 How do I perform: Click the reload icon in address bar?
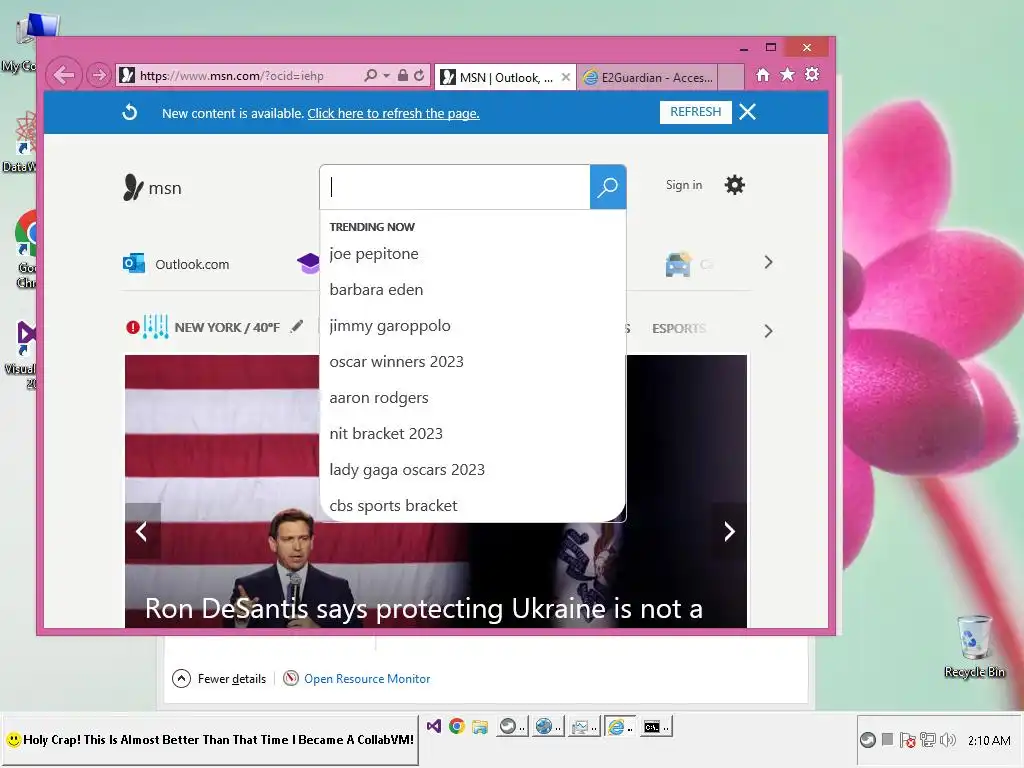coord(419,76)
